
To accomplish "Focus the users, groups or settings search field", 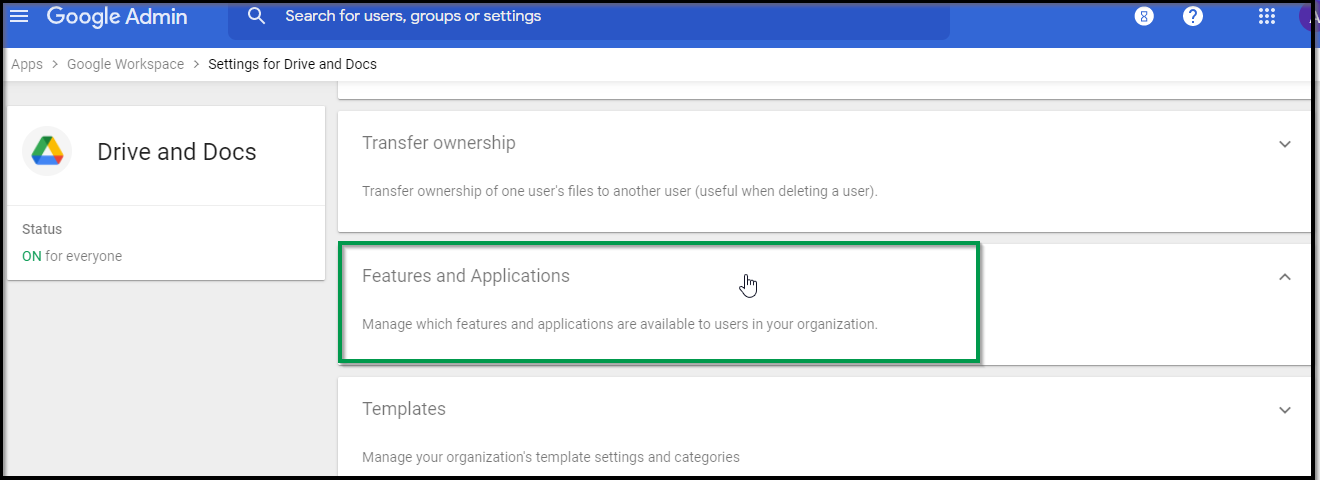I will (x=600, y=16).
